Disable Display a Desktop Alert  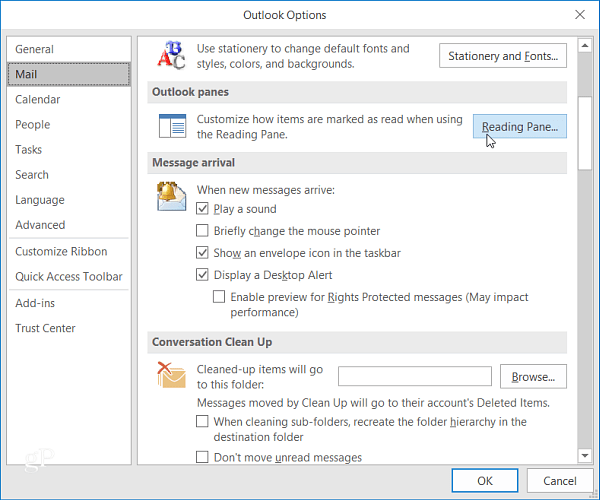pyautogui.click(x=202, y=275)
